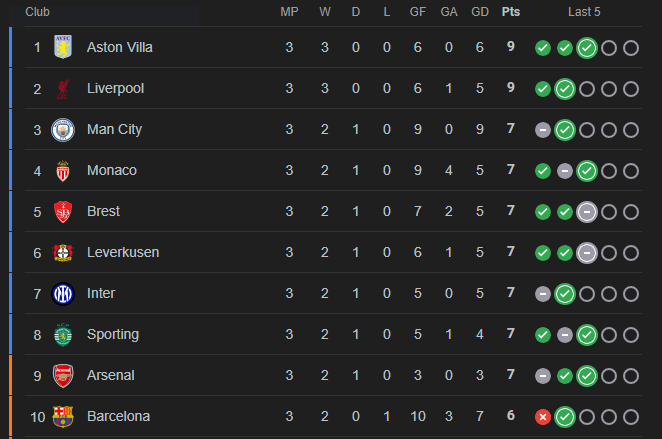Select the Inter club logo
This screenshot has width=662, height=439.
coord(63,294)
